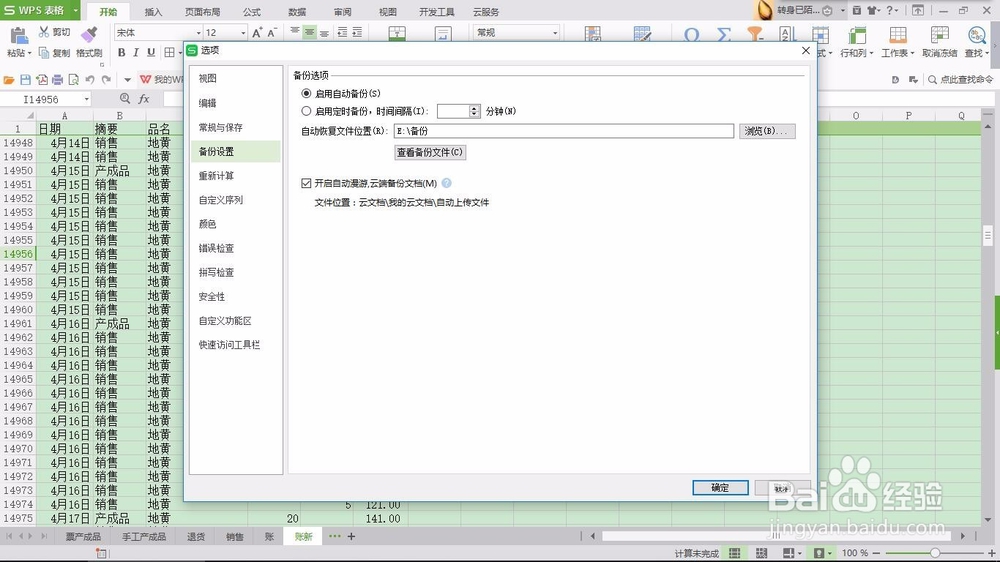1000x562 pixels.
Task: Click the center vertical align icon
Action: [x=309, y=33]
